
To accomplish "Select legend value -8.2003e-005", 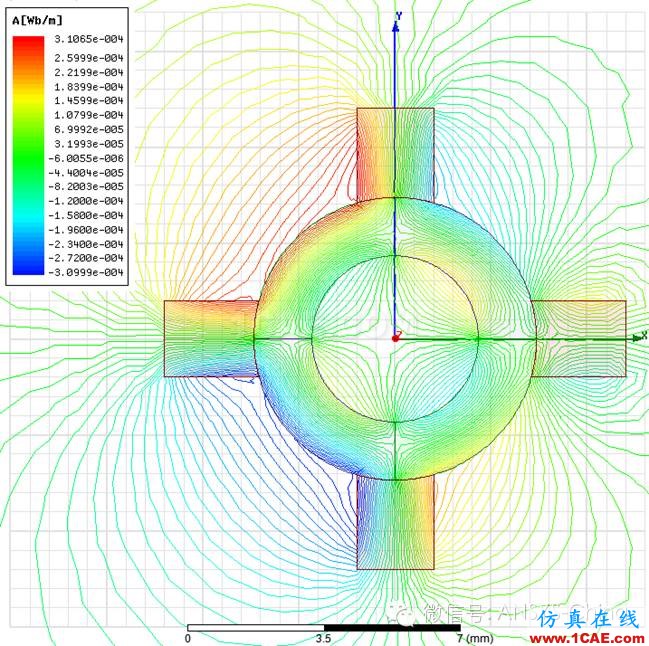I will [86, 187].
